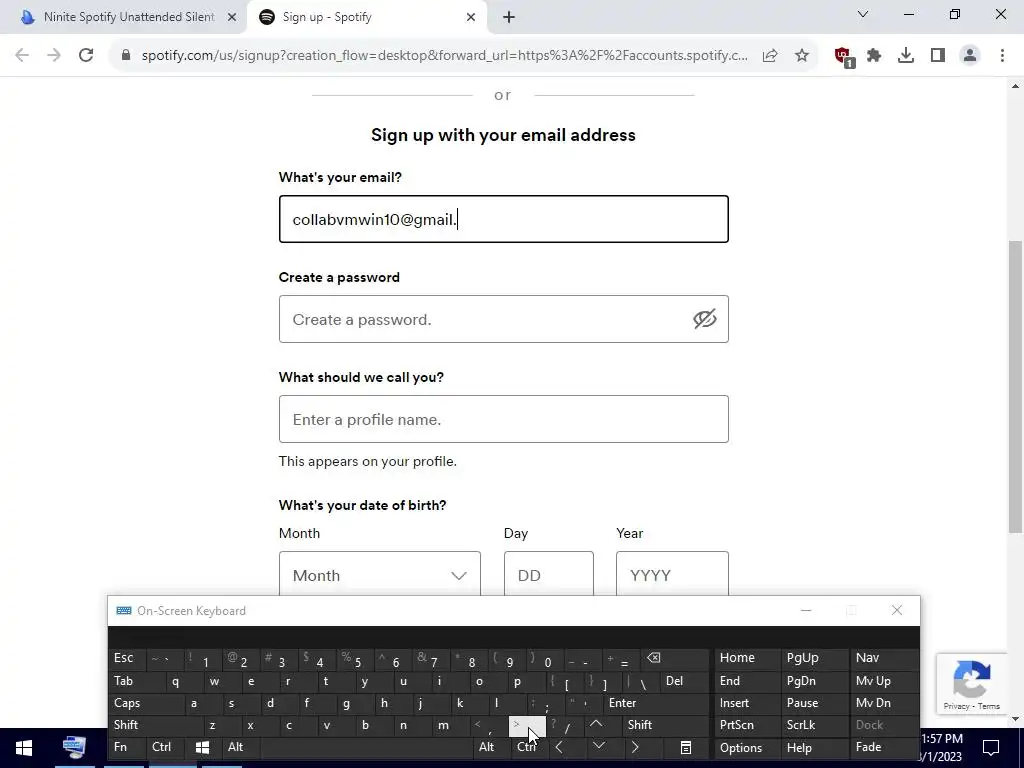The image size is (1024, 768).
Task: Click the page vertical scrollbar thumb
Action: [1015, 387]
